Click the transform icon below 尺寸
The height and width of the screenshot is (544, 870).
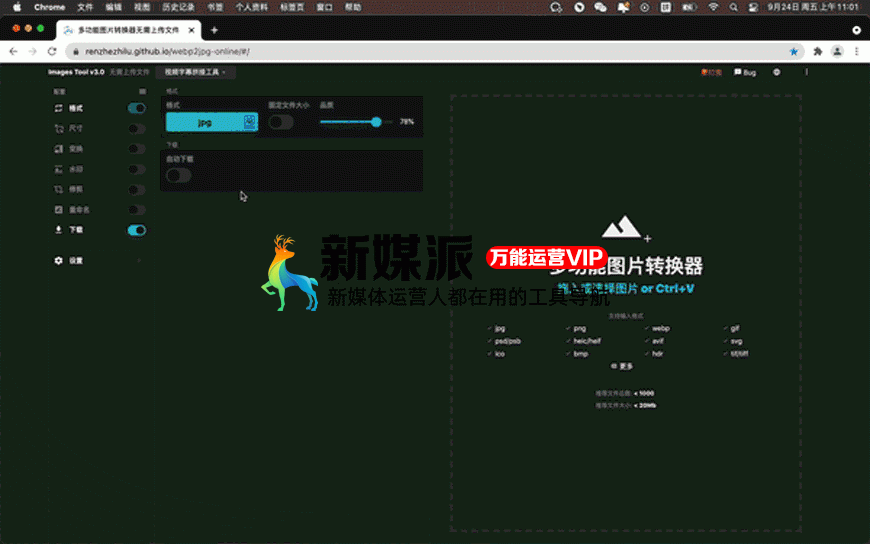(x=58, y=149)
